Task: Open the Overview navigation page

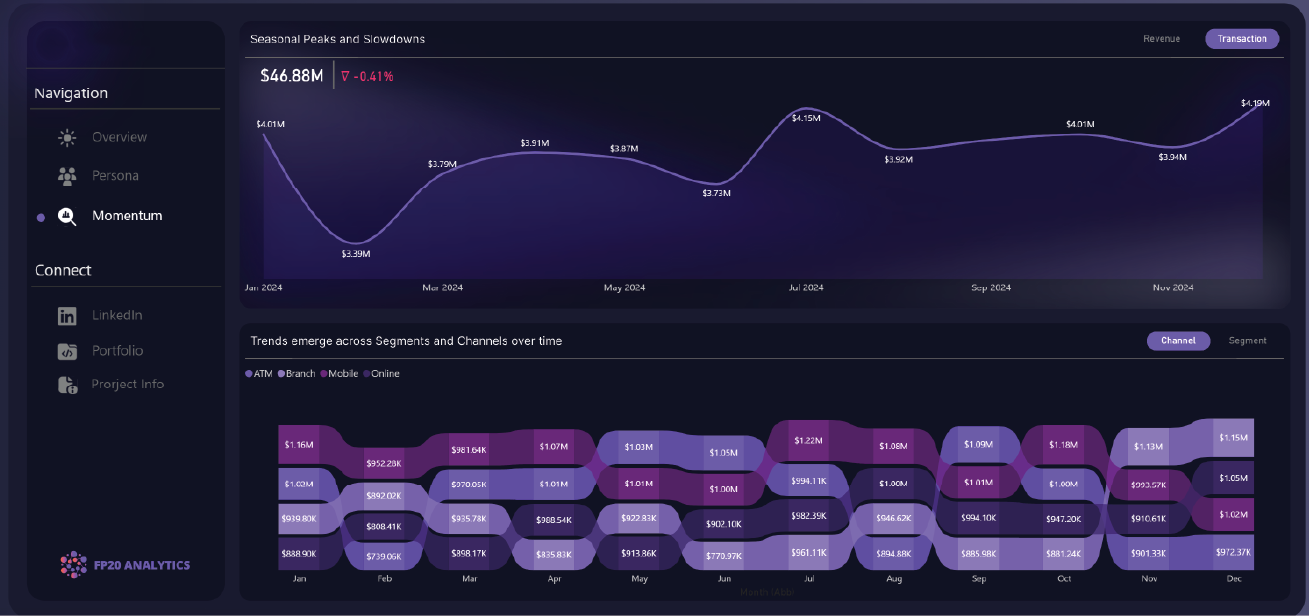Action: 119,138
